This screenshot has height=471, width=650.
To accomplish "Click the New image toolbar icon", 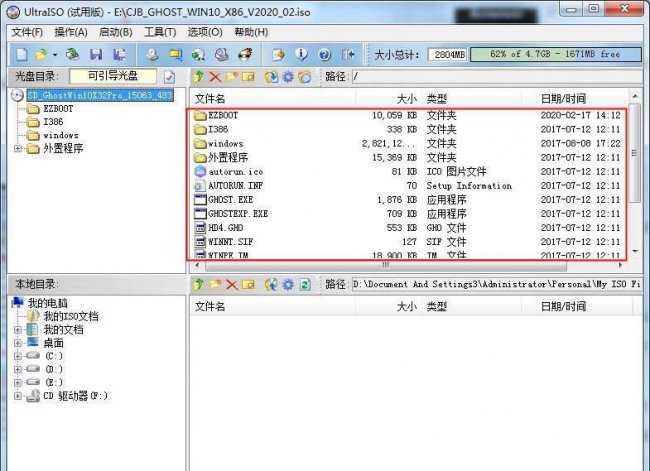I will tap(22, 54).
